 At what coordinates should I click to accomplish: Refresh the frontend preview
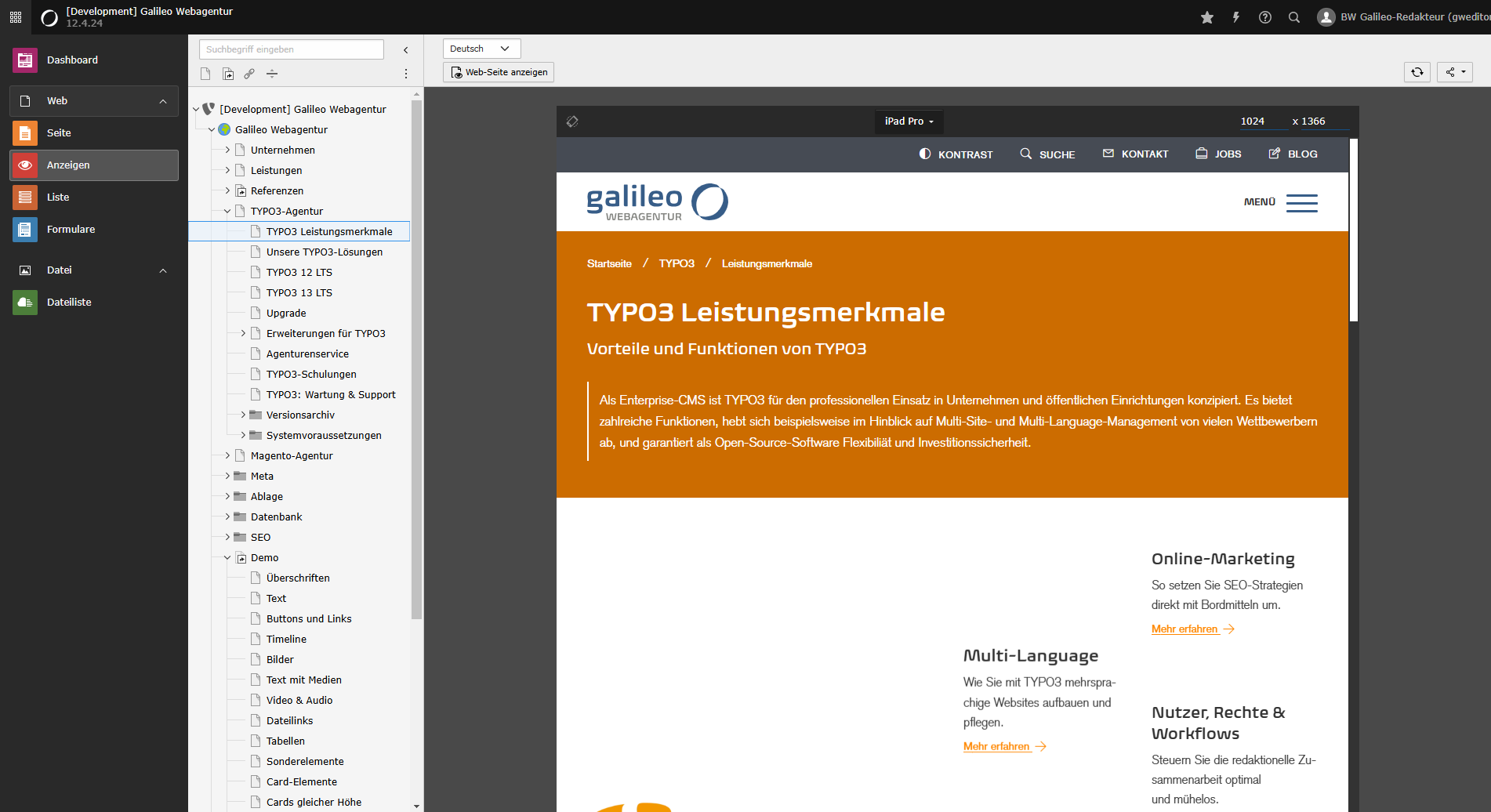[1417, 72]
